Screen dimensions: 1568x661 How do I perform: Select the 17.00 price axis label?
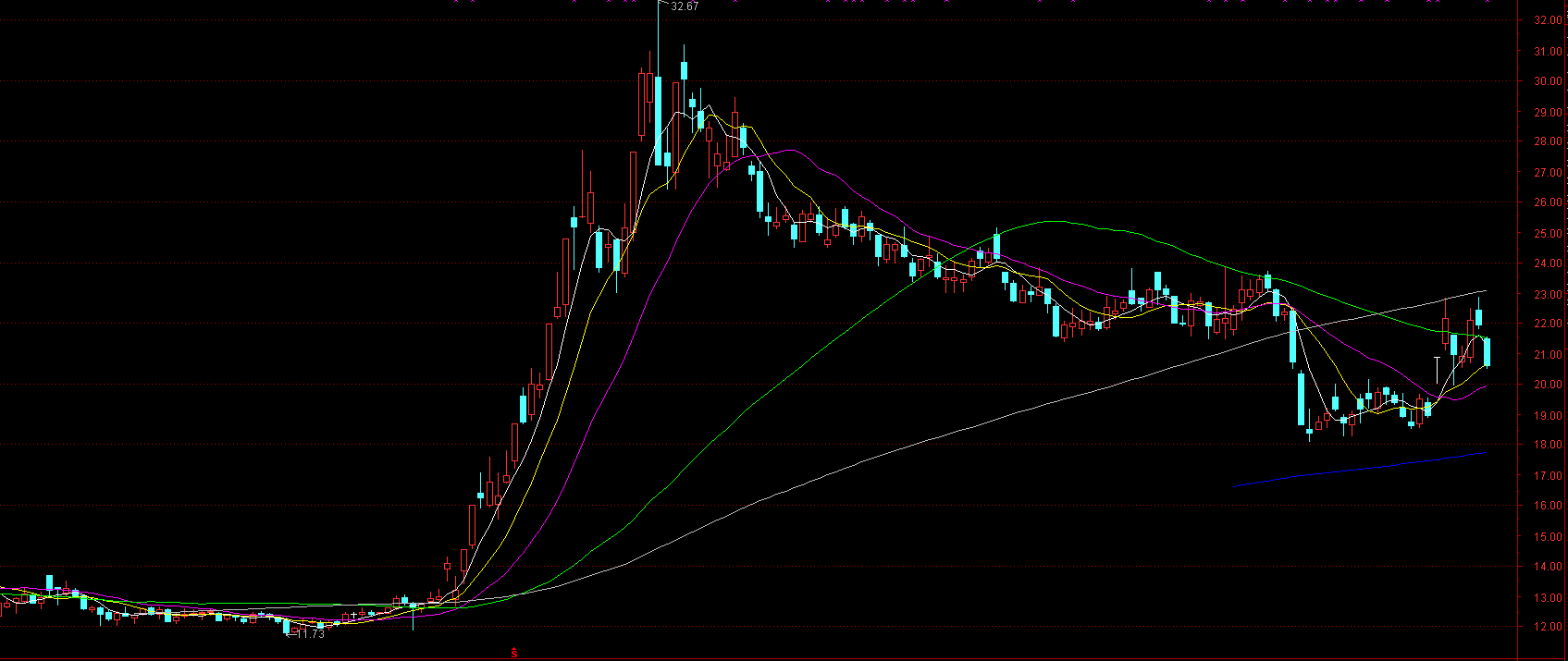[x=1548, y=476]
